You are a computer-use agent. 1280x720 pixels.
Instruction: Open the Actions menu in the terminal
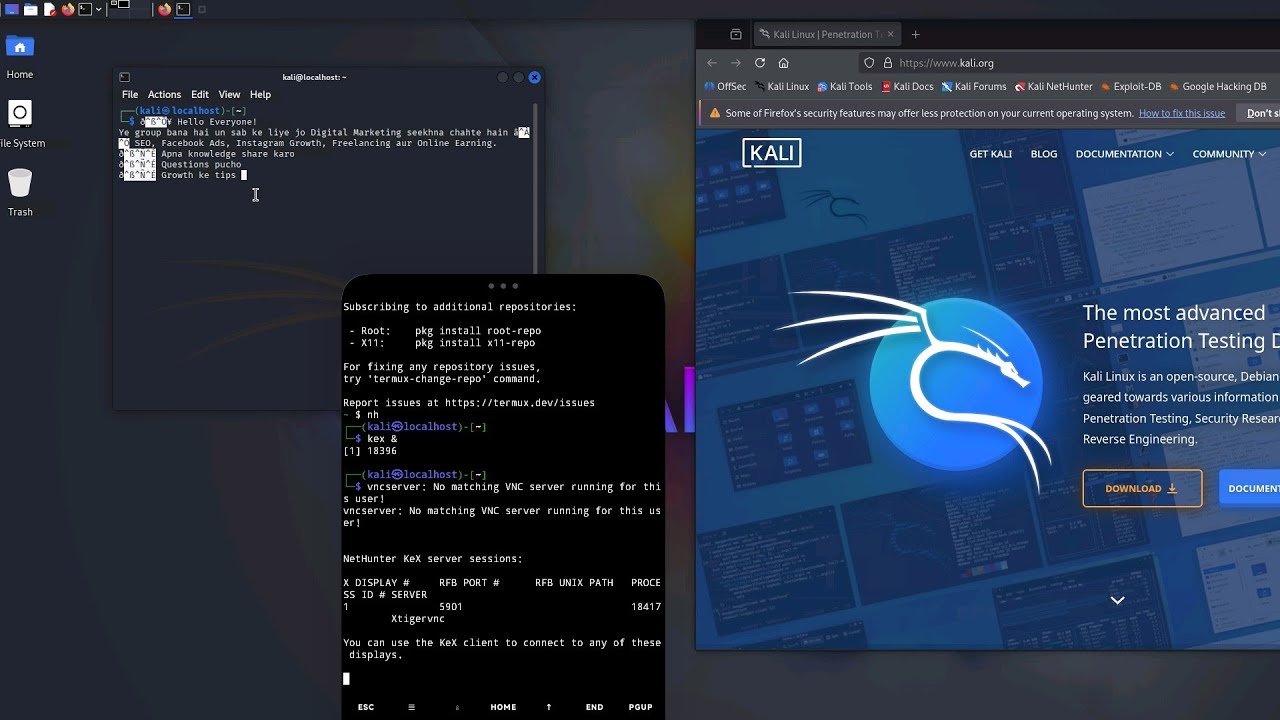[164, 94]
